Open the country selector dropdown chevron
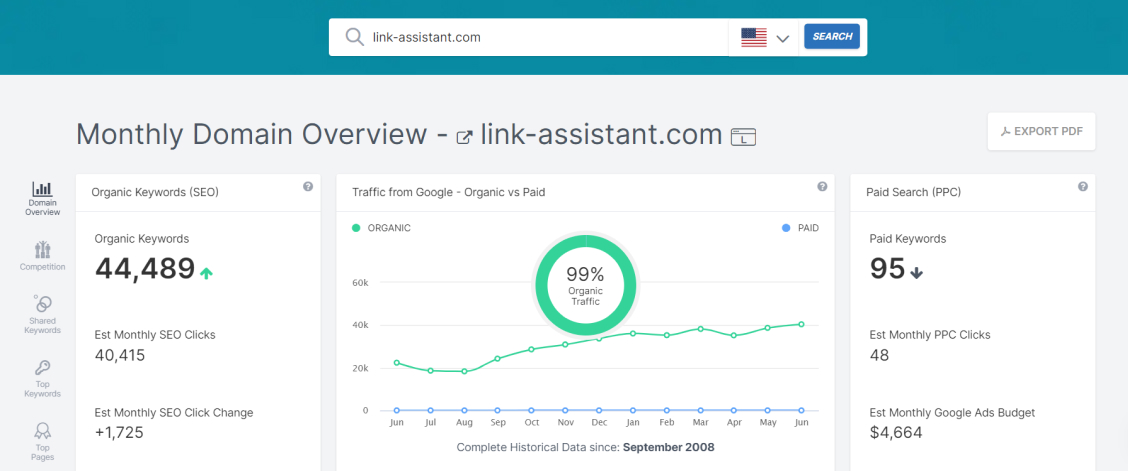This screenshot has height=471, width=1128. 783,38
